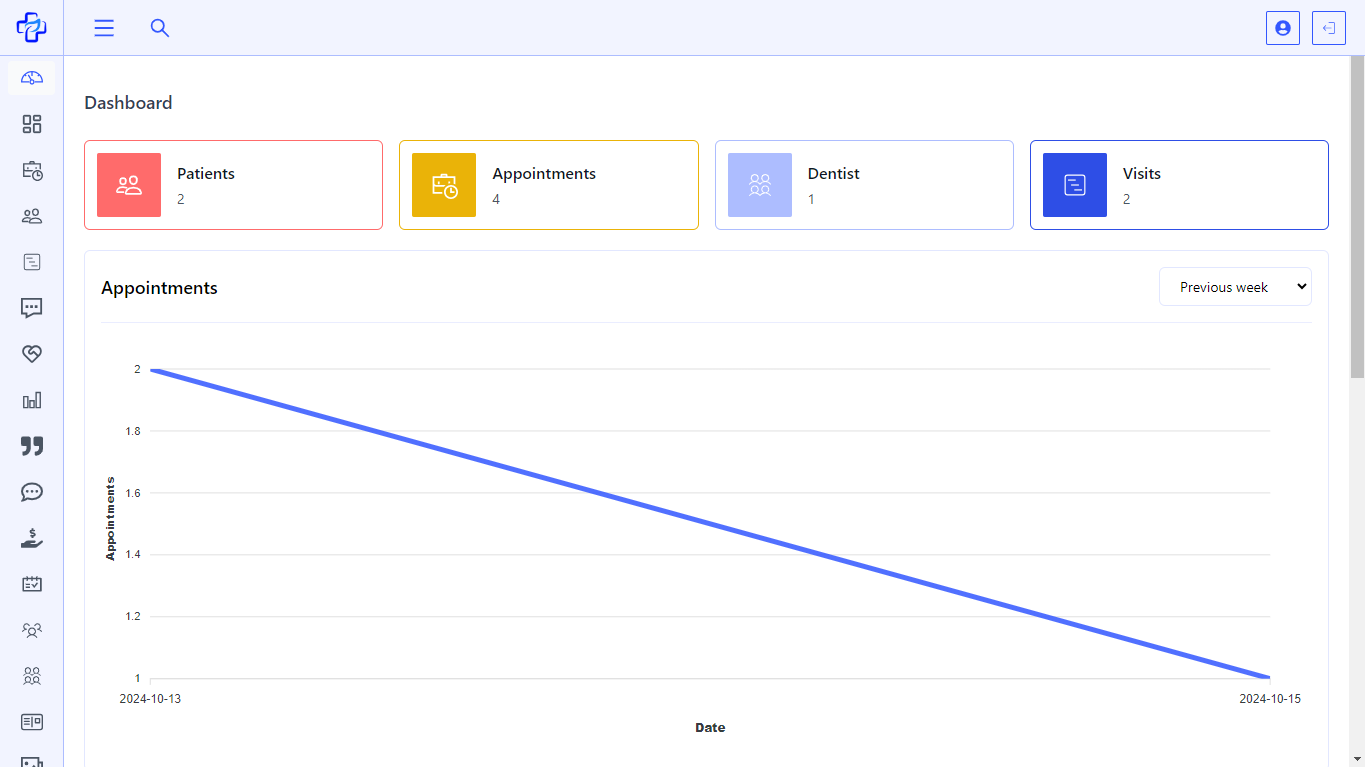Open the Patients section via people icon
This screenshot has width=1365, height=767.
tap(31, 216)
